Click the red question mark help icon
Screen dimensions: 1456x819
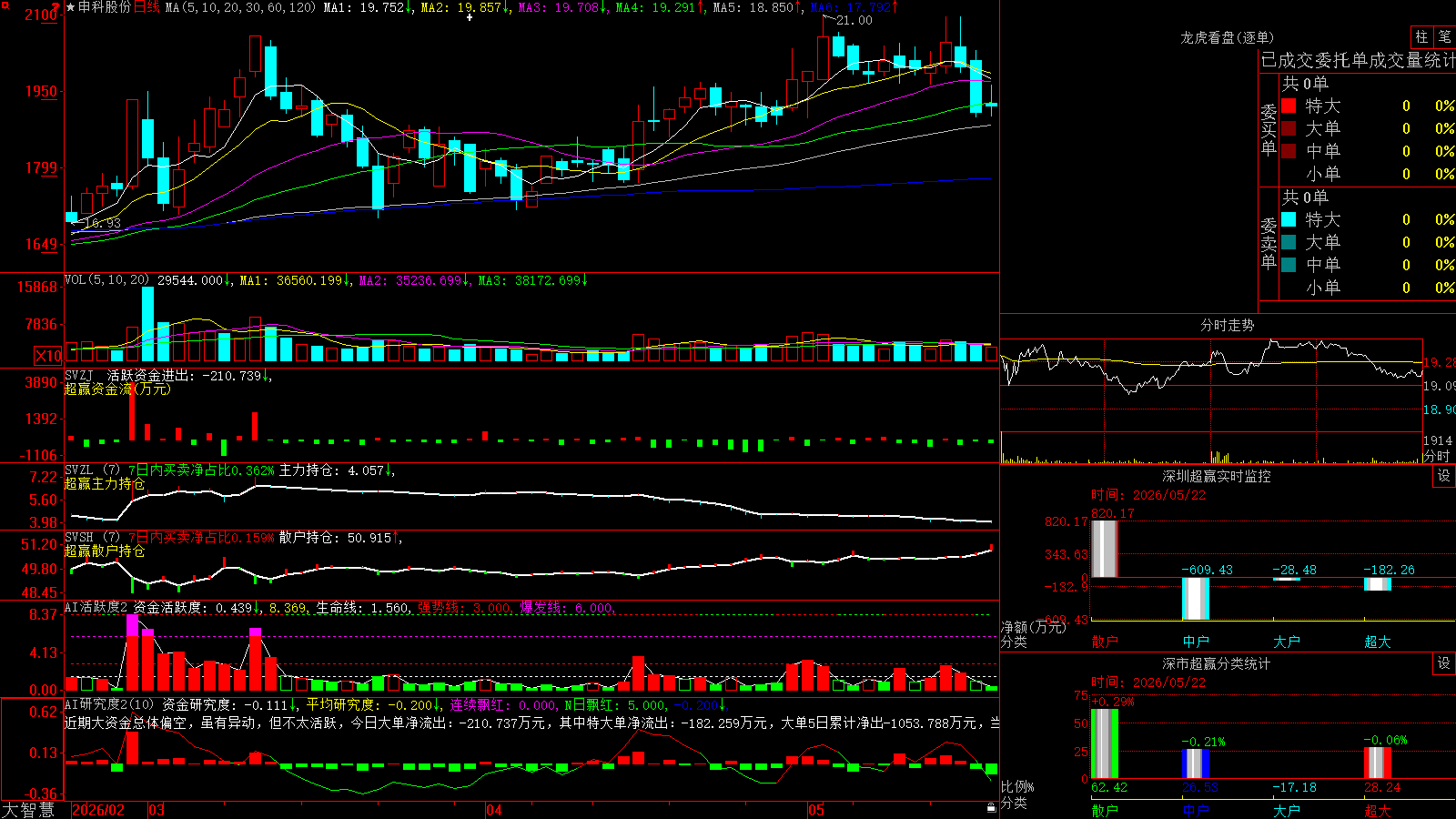pyautogui.click(x=56, y=7)
